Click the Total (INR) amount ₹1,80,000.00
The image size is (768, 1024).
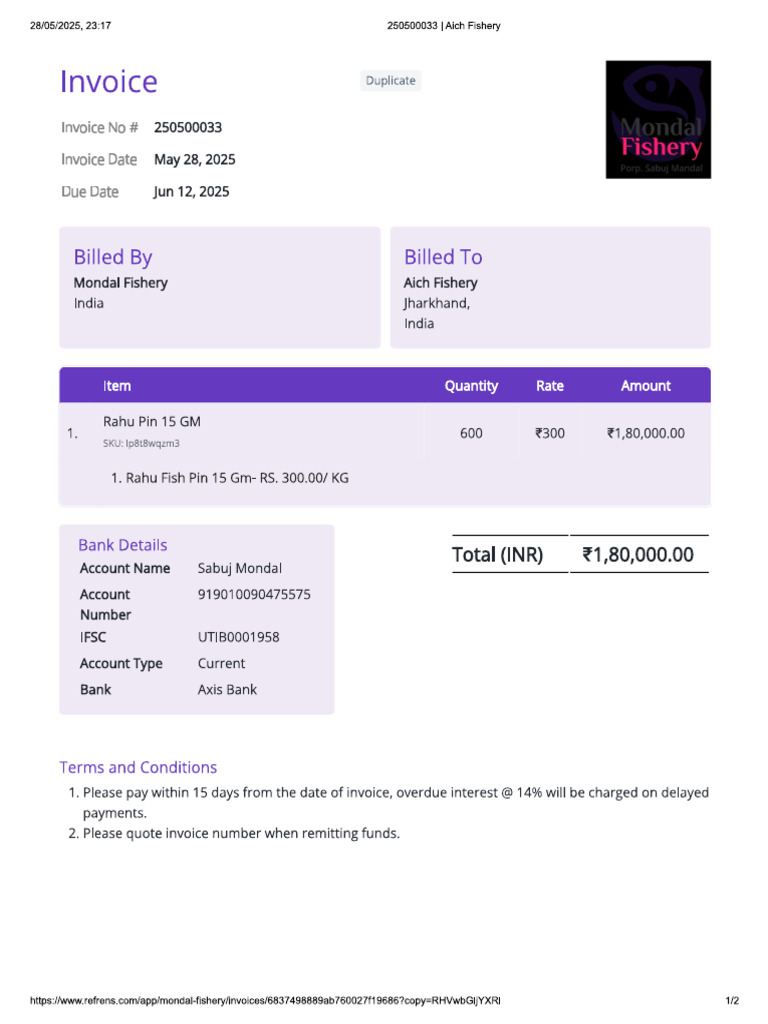tap(638, 554)
